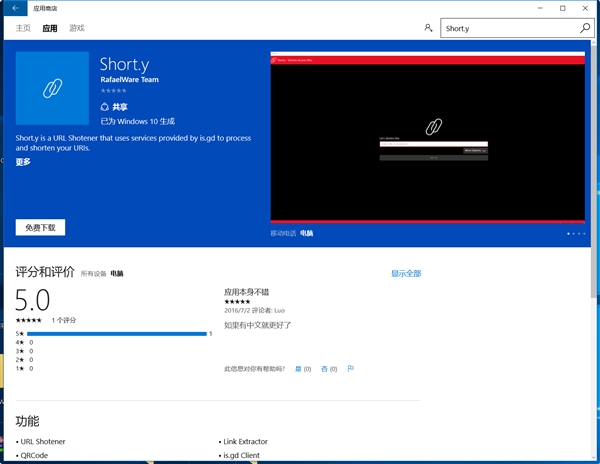Viewport: 600px width, 464px height.
Task: Click feature text URL Shotener
Action: 43,441
